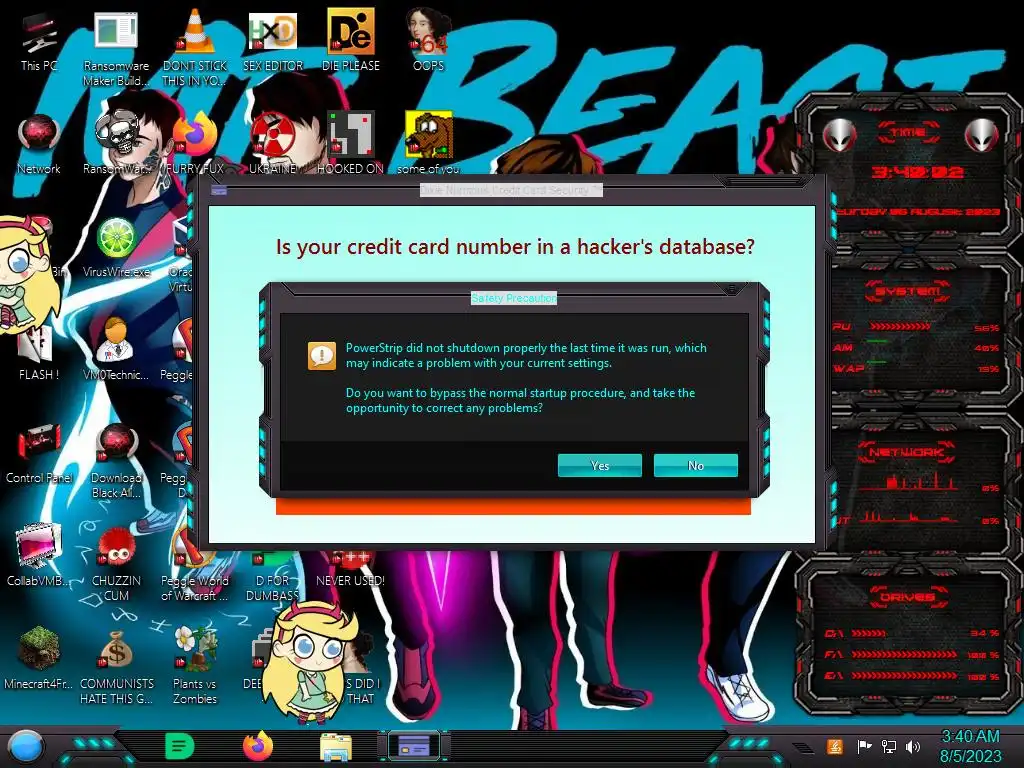Select the active credit card app taskbar button
The image size is (1024, 768).
pyautogui.click(x=414, y=745)
